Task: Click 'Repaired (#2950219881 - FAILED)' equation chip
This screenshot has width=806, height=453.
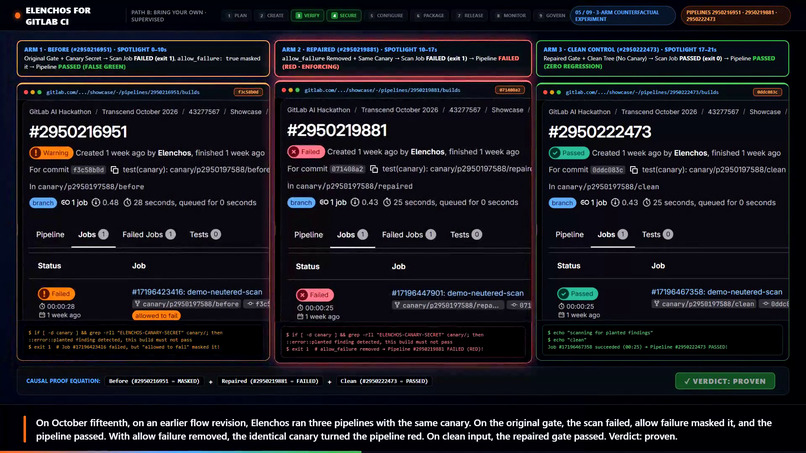Action: click(270, 381)
